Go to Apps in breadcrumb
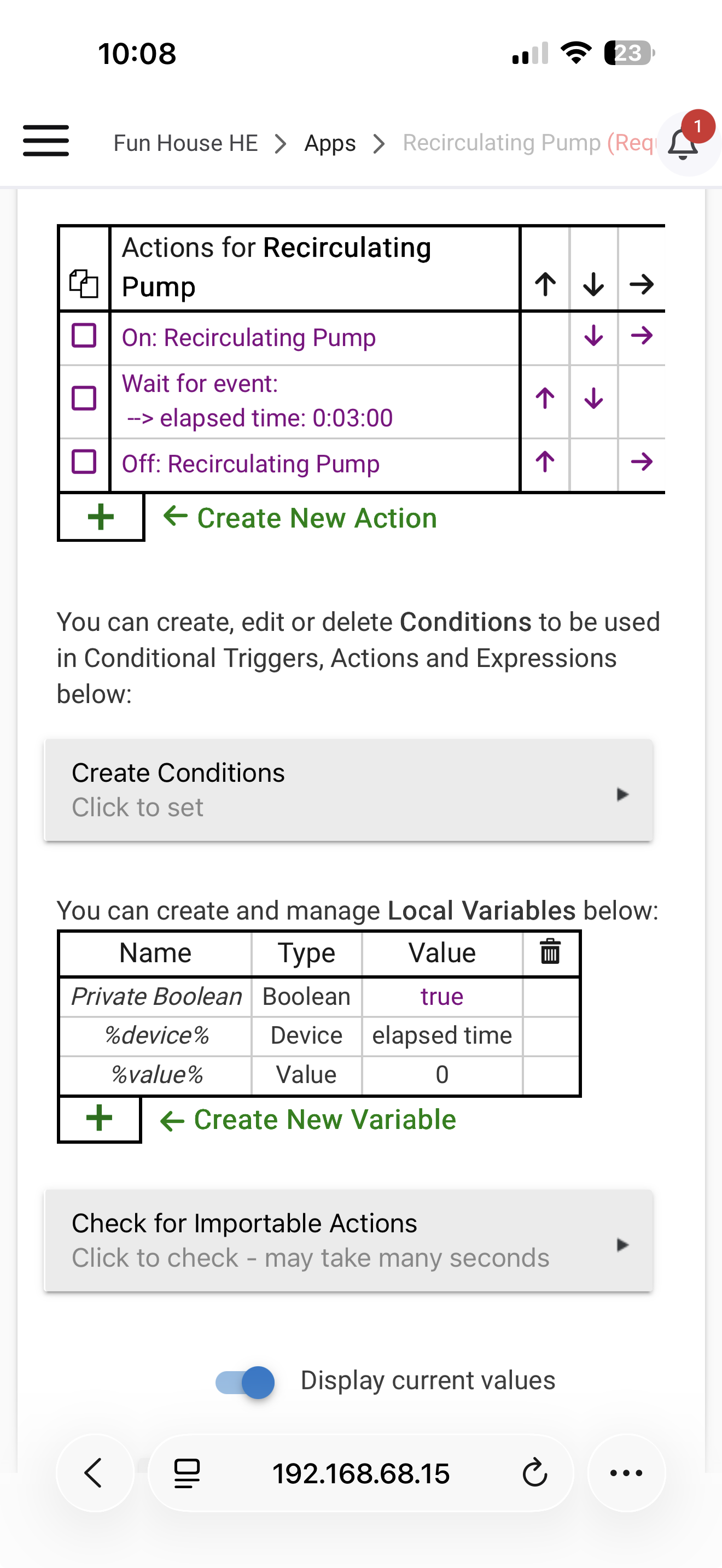The width and height of the screenshot is (722, 1568). tap(330, 144)
